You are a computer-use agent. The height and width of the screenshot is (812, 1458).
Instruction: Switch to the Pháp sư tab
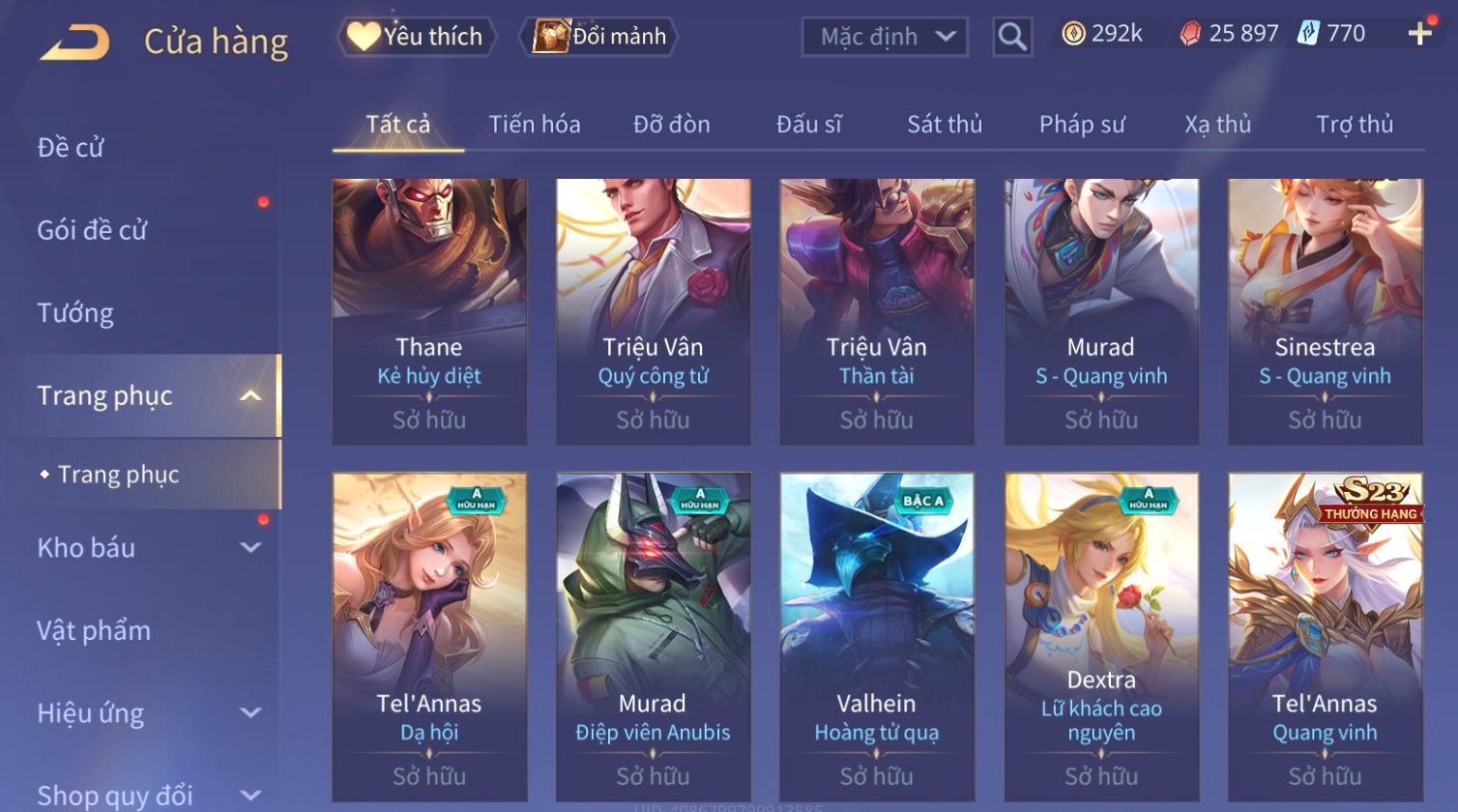pos(1082,125)
